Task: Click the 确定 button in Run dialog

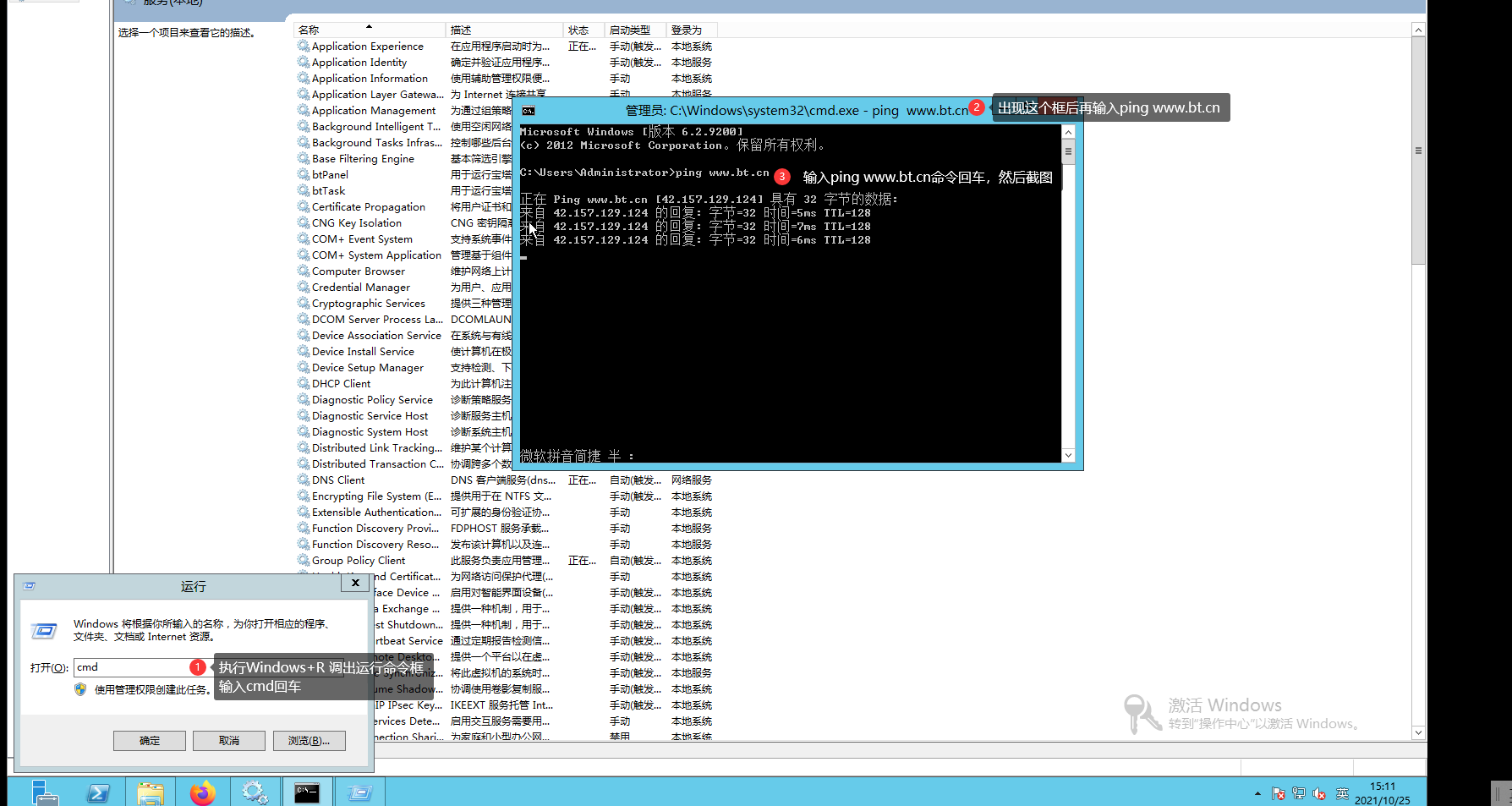Action: 150,740
